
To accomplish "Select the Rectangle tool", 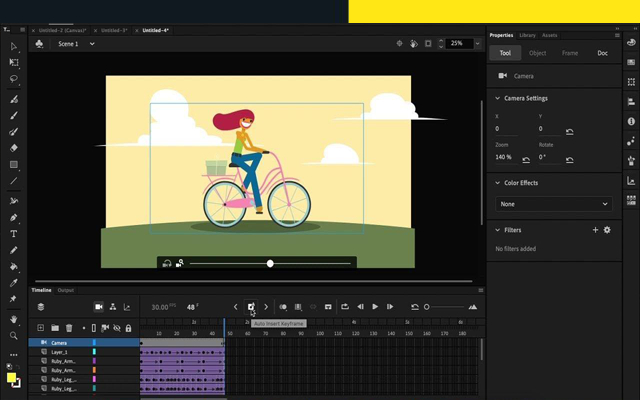I will tap(14, 165).
